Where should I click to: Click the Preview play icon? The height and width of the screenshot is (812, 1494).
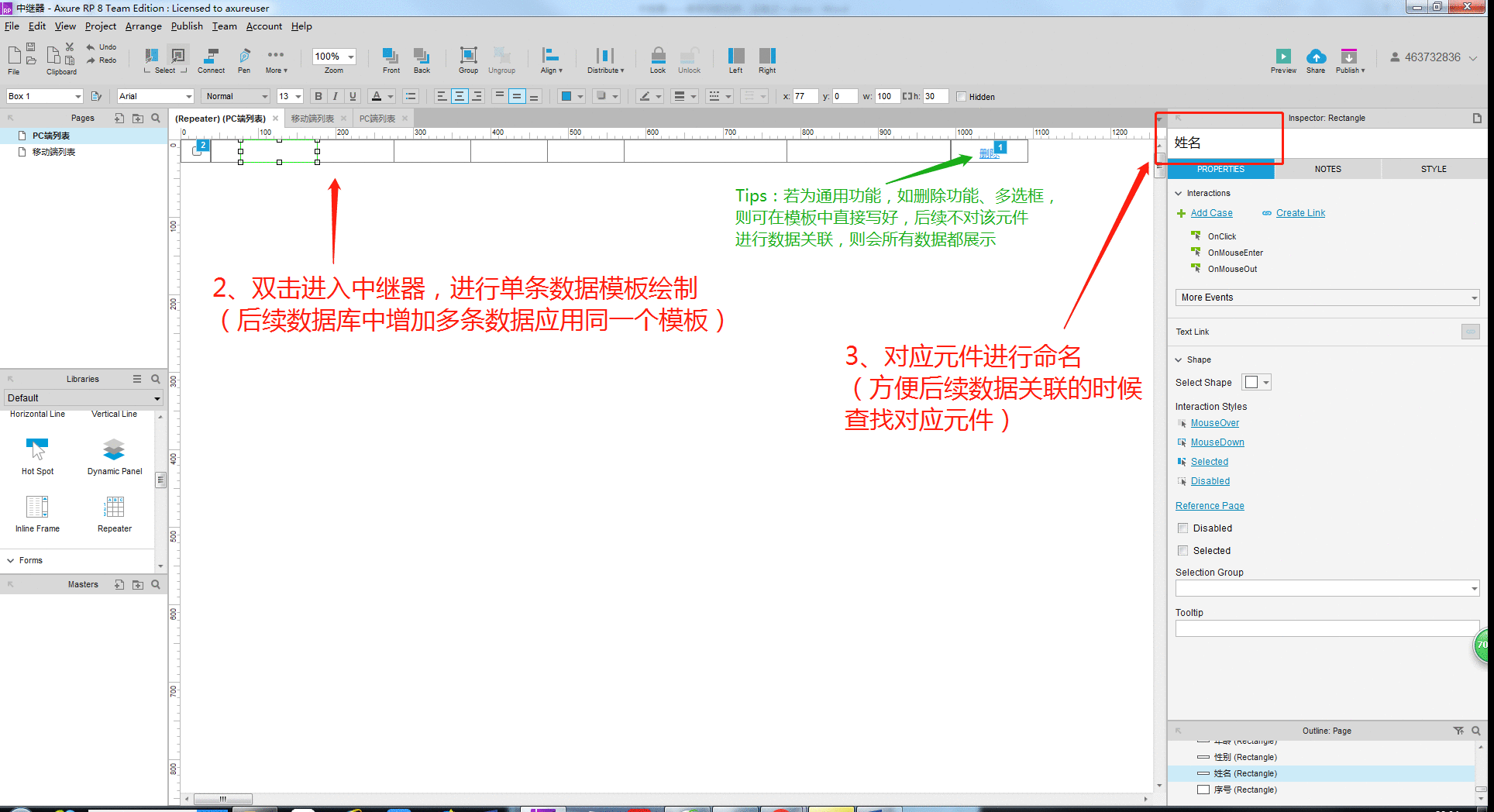(x=1283, y=57)
